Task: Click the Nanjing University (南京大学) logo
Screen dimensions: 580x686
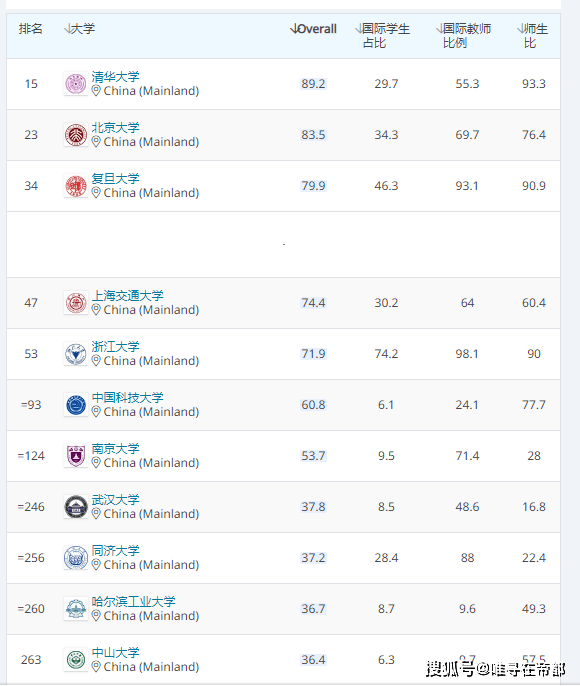Action: coord(76,456)
